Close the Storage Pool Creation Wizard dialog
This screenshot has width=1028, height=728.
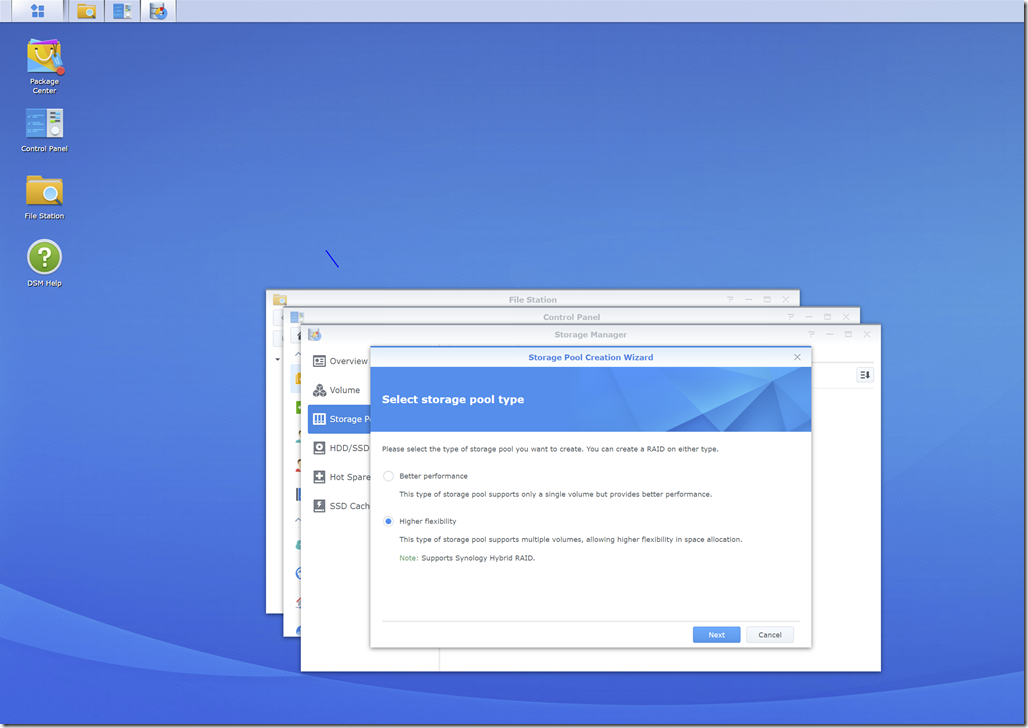797,357
